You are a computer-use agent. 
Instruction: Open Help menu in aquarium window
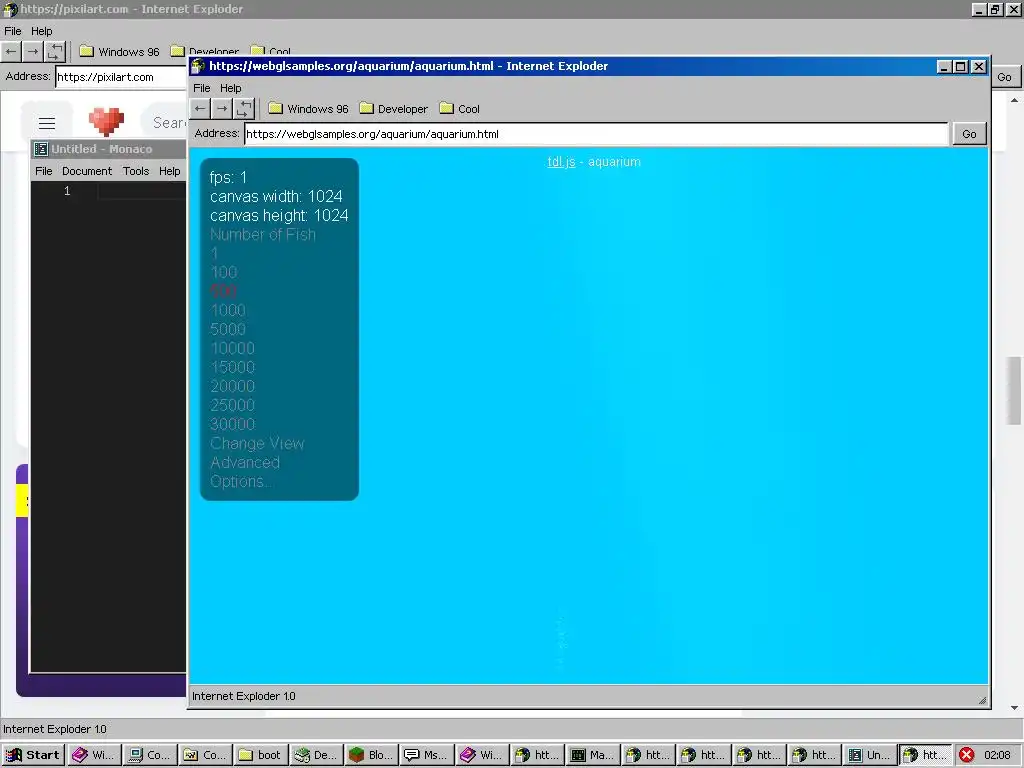(231, 88)
